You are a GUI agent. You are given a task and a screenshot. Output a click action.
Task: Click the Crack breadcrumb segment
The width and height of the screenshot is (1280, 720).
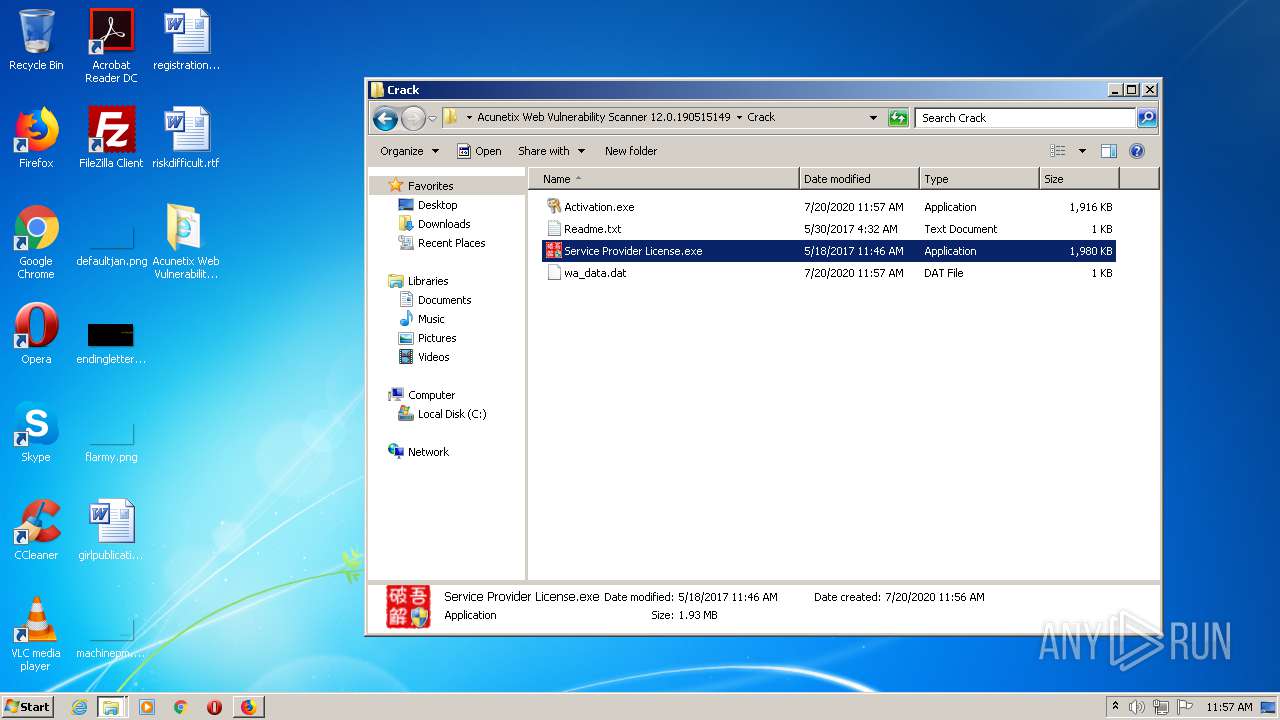761,117
